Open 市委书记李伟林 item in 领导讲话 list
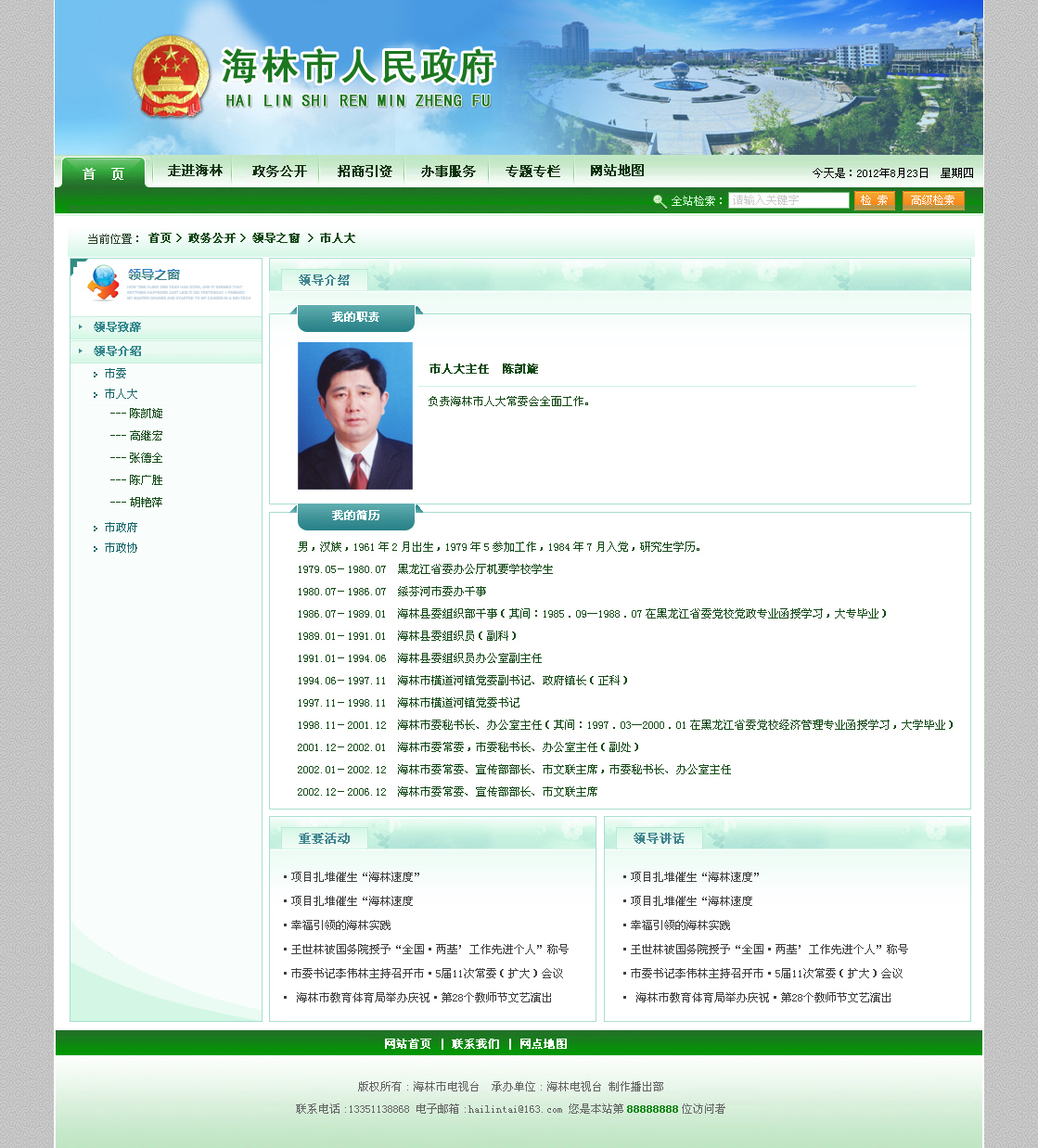This screenshot has height=1148, width=1038. coord(766,974)
